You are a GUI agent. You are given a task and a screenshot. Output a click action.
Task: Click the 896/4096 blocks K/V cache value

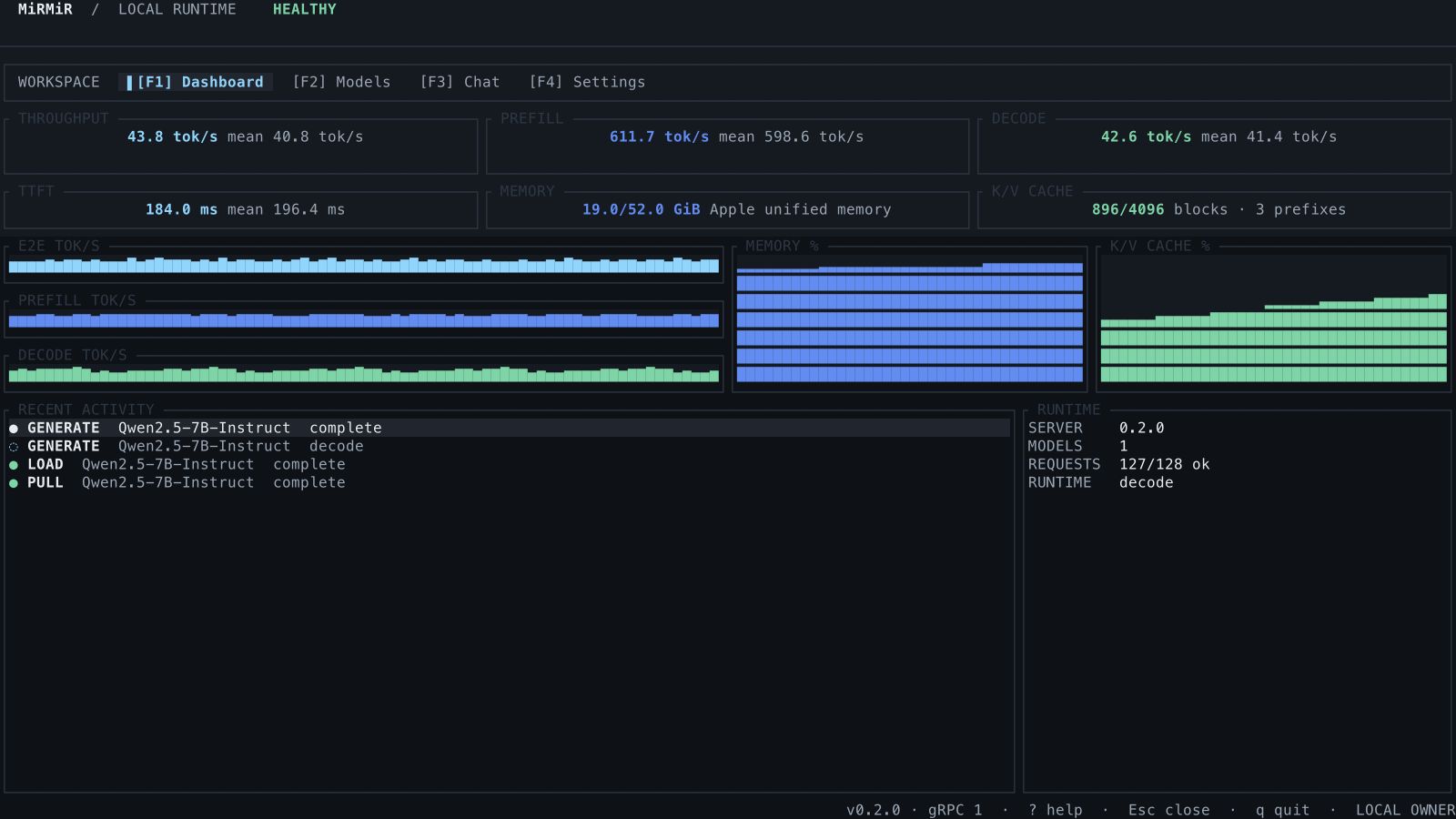click(x=1160, y=209)
